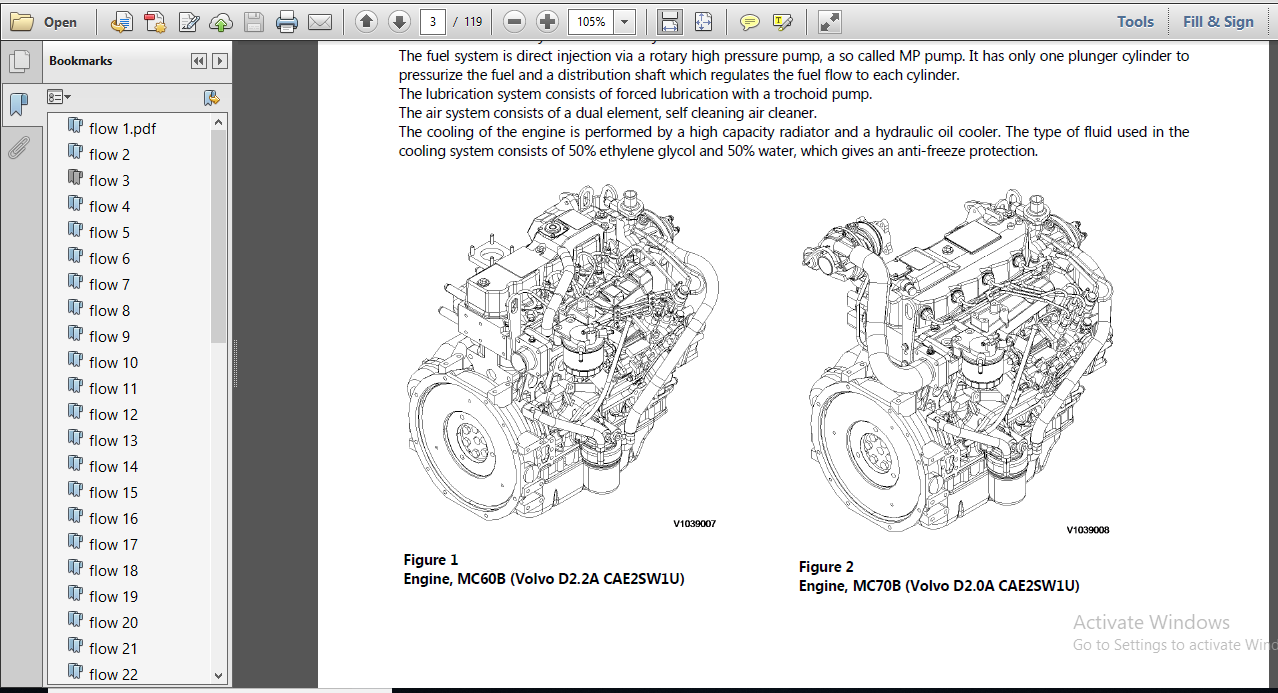Click the Sign document pencil icon
Viewport: 1278px width, 693px height.
tap(189, 22)
